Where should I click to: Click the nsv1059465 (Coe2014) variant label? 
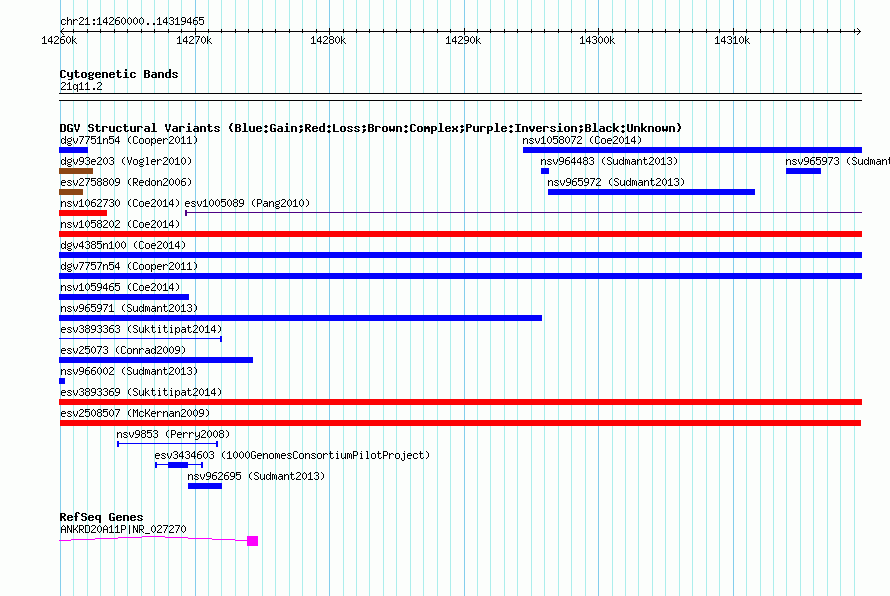tap(120, 287)
